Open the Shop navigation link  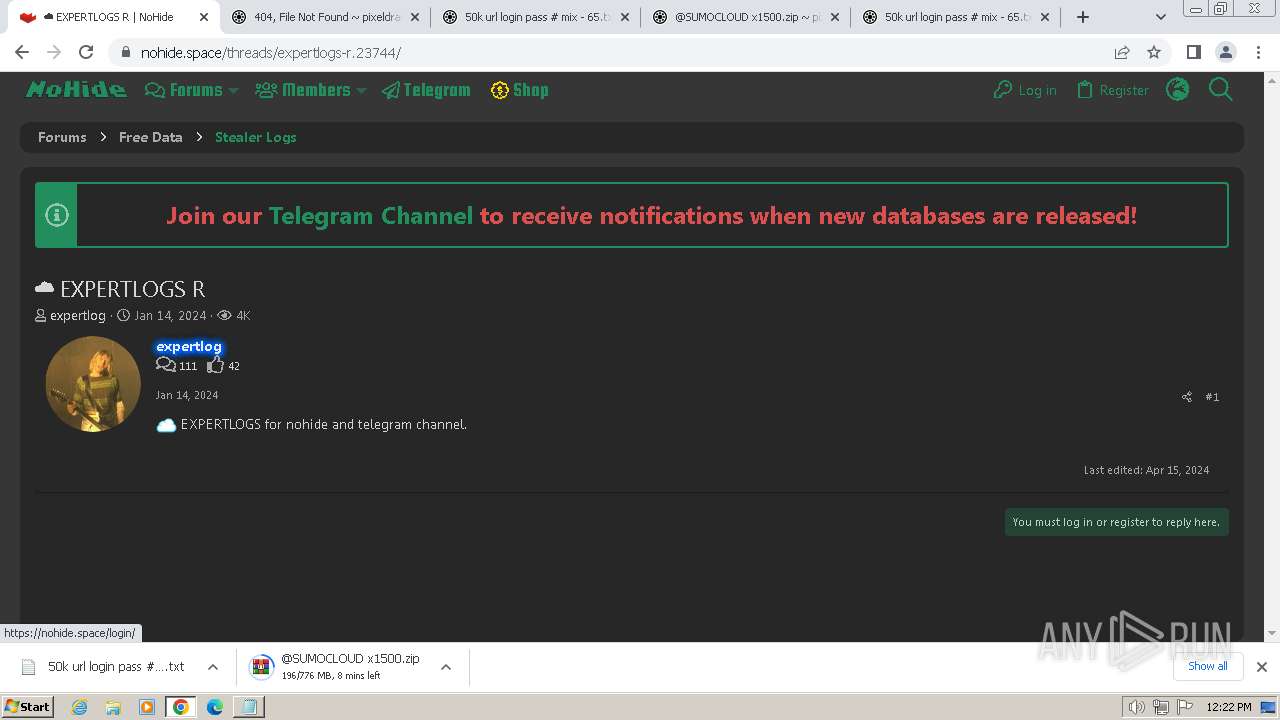pyautogui.click(x=519, y=90)
